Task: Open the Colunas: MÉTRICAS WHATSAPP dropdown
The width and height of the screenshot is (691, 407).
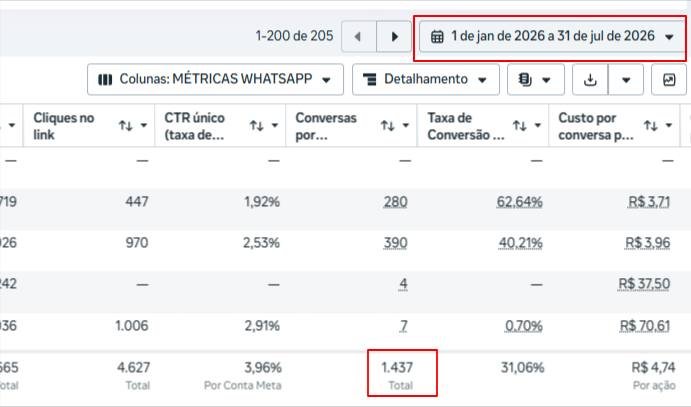Action: click(x=215, y=79)
